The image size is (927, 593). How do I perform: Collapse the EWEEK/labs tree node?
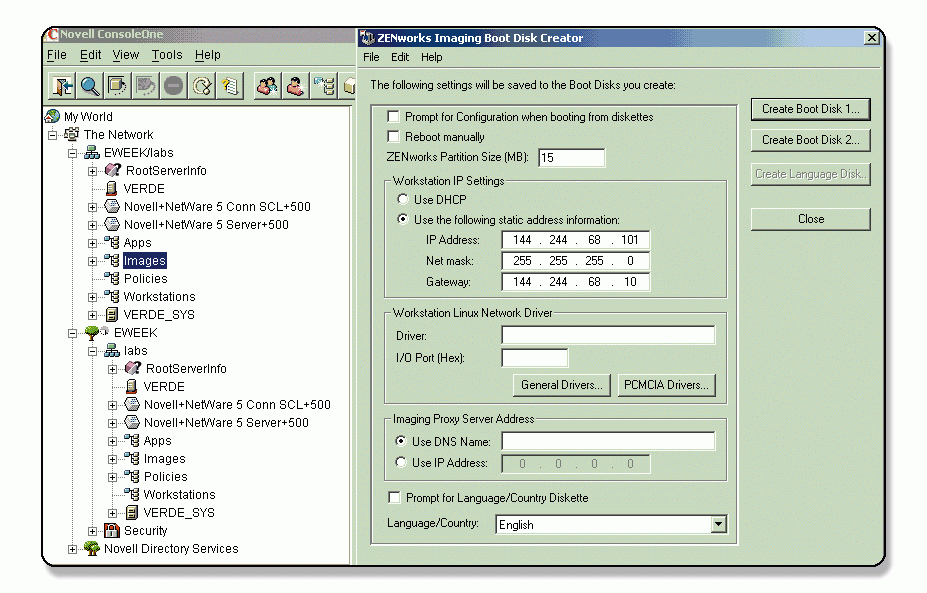point(72,153)
